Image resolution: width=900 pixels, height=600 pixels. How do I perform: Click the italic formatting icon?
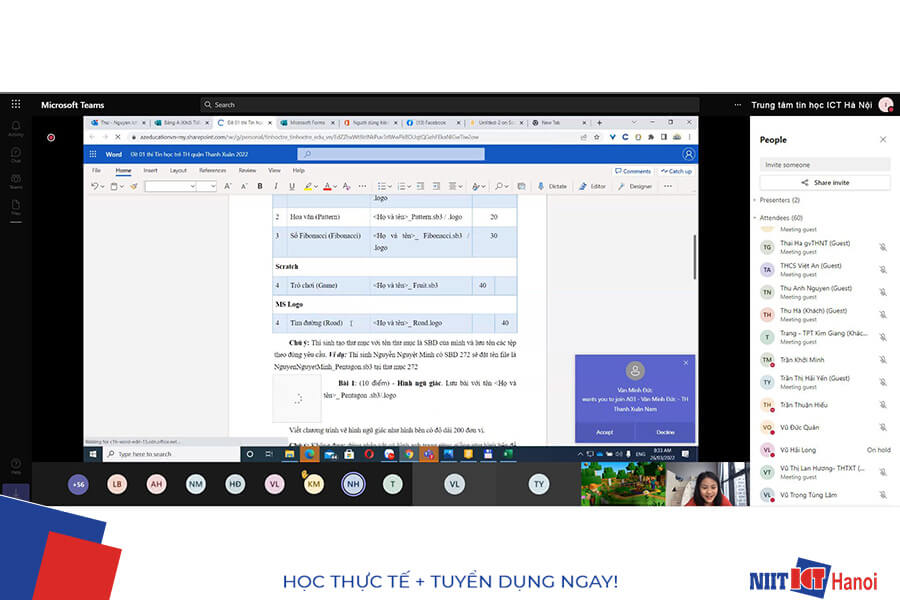[x=275, y=186]
